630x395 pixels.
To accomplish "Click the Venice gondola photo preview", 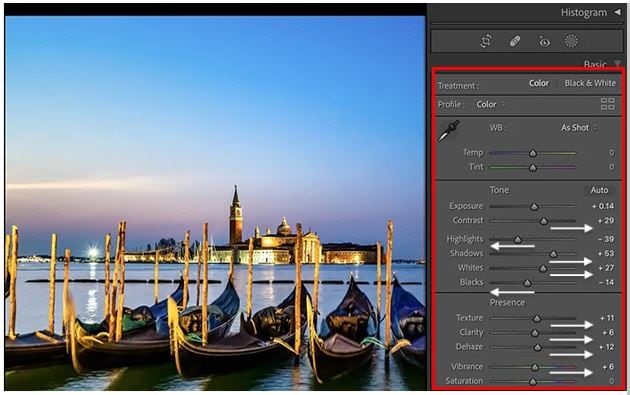I will click(215, 203).
